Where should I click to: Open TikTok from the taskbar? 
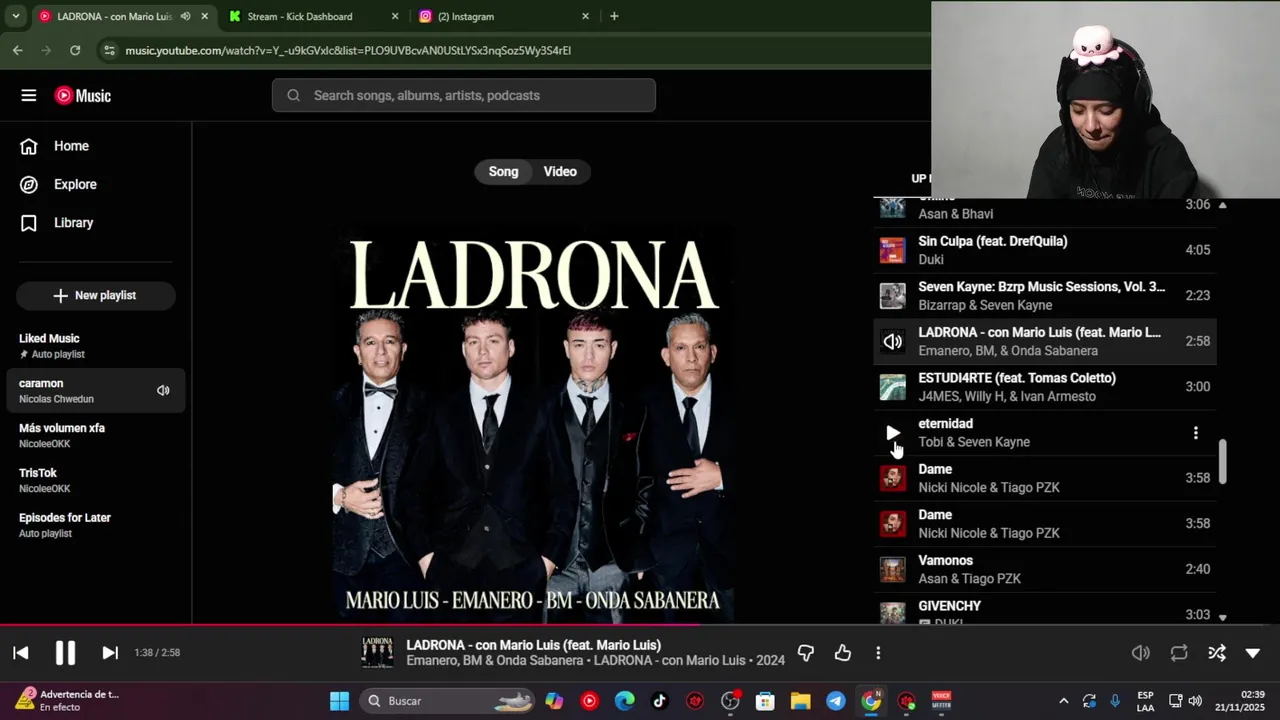click(x=660, y=701)
